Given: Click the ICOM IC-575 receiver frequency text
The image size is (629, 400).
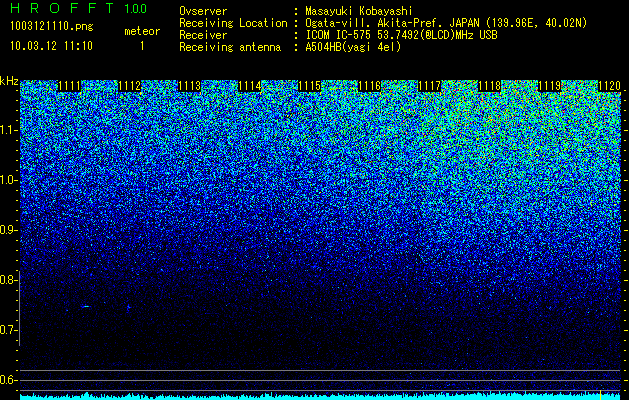Looking at the screenshot, I should [402, 35].
